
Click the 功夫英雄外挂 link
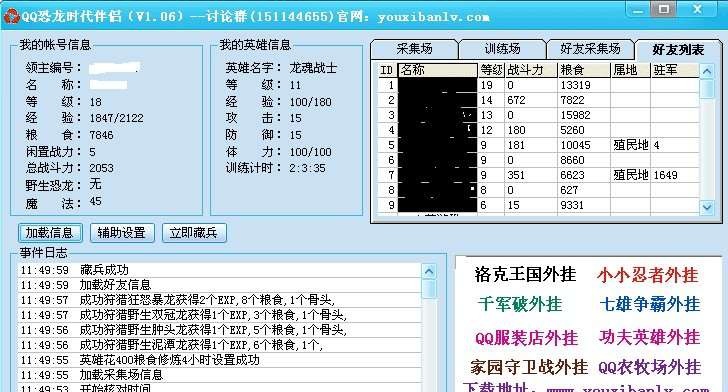tap(650, 337)
